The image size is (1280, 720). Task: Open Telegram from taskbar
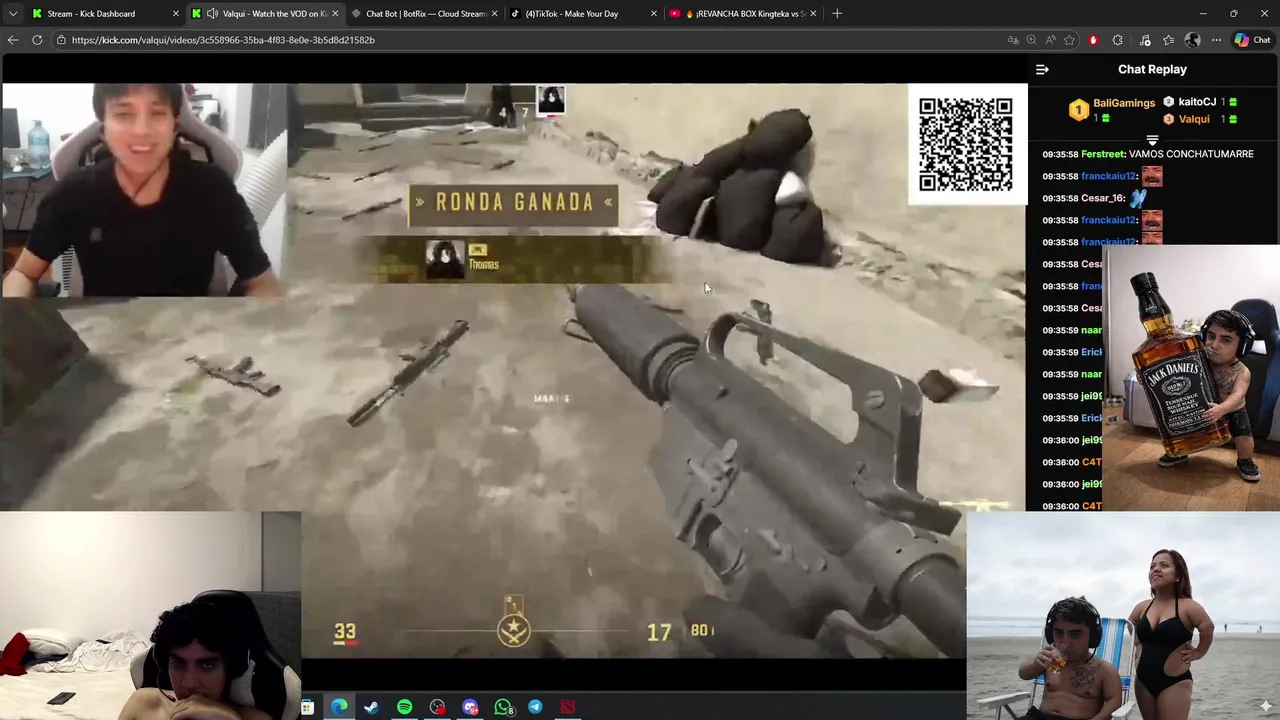pos(535,707)
